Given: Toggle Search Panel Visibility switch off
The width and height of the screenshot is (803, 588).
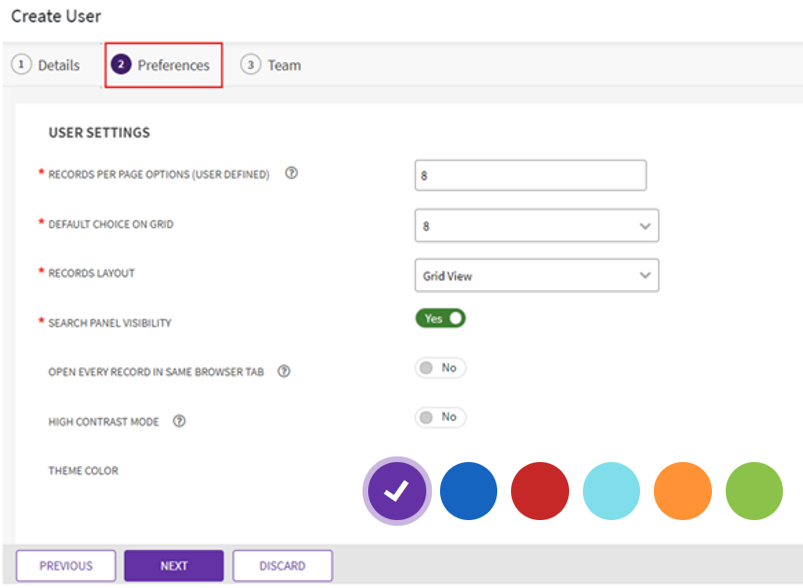Looking at the screenshot, I should click(x=441, y=318).
